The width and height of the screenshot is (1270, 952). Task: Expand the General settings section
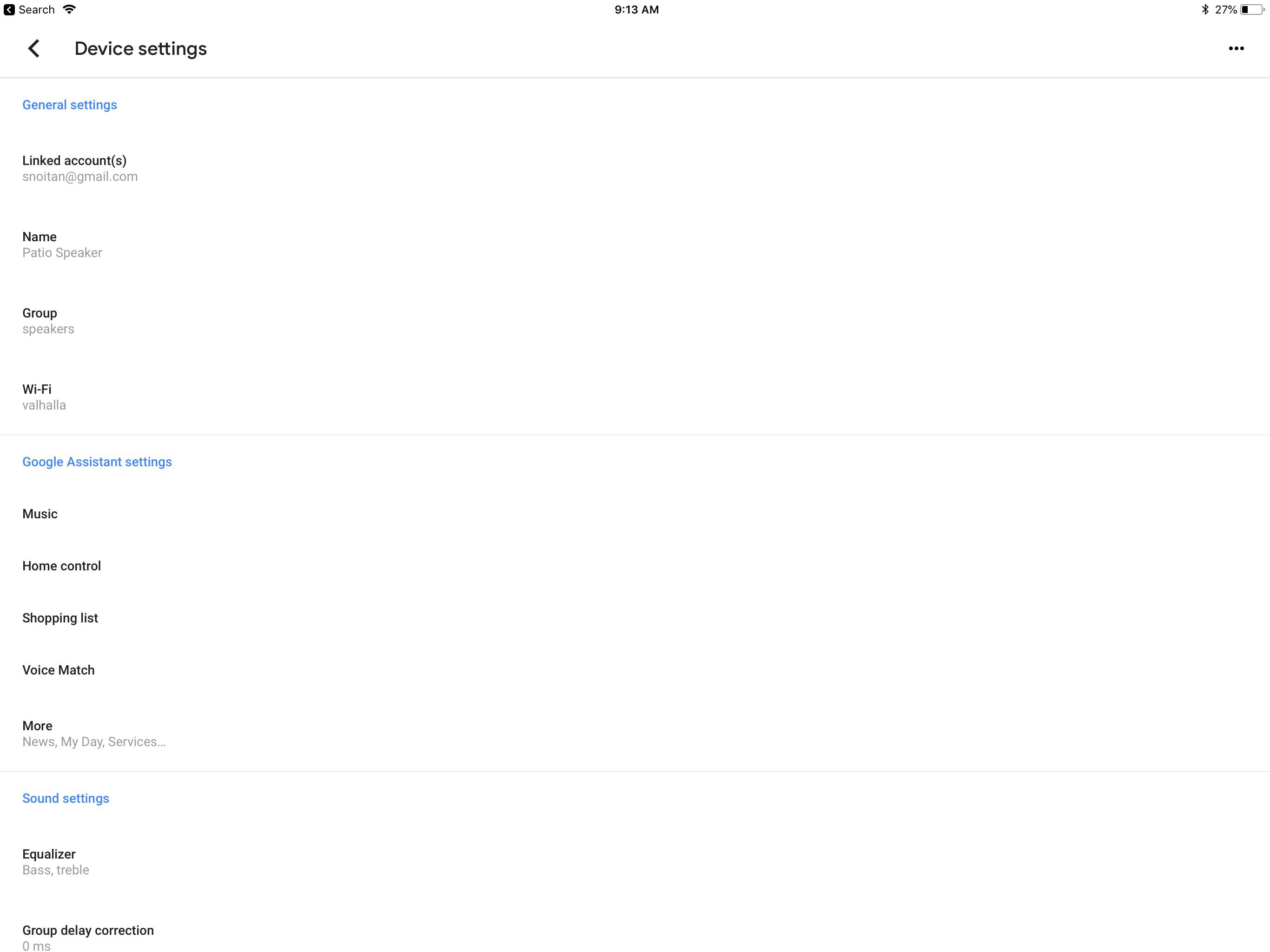pyautogui.click(x=70, y=104)
